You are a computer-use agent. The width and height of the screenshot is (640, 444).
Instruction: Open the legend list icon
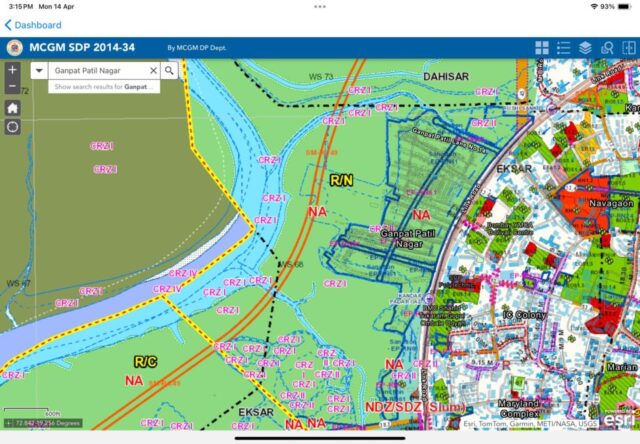click(x=564, y=48)
